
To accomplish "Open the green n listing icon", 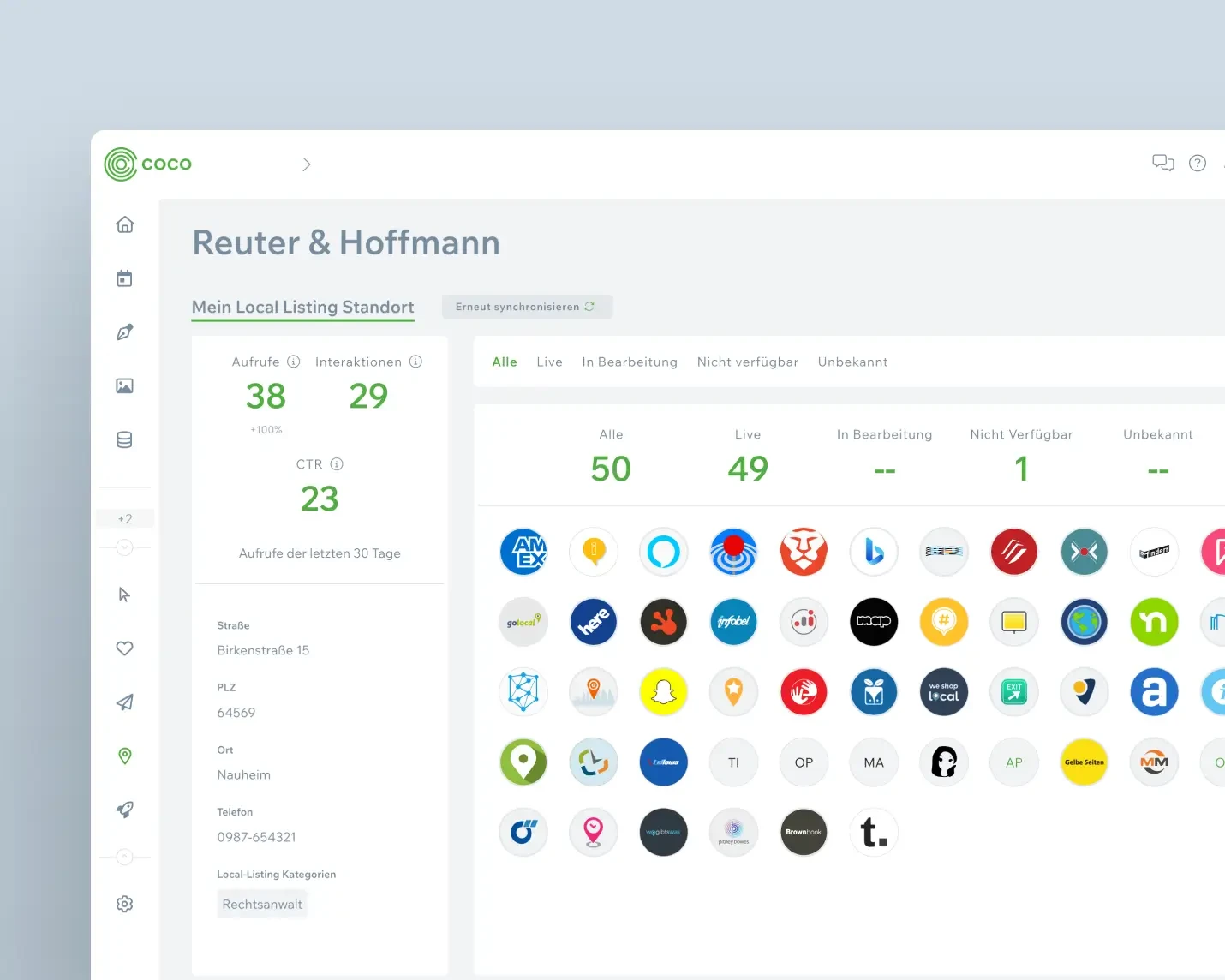I will (x=1155, y=622).
